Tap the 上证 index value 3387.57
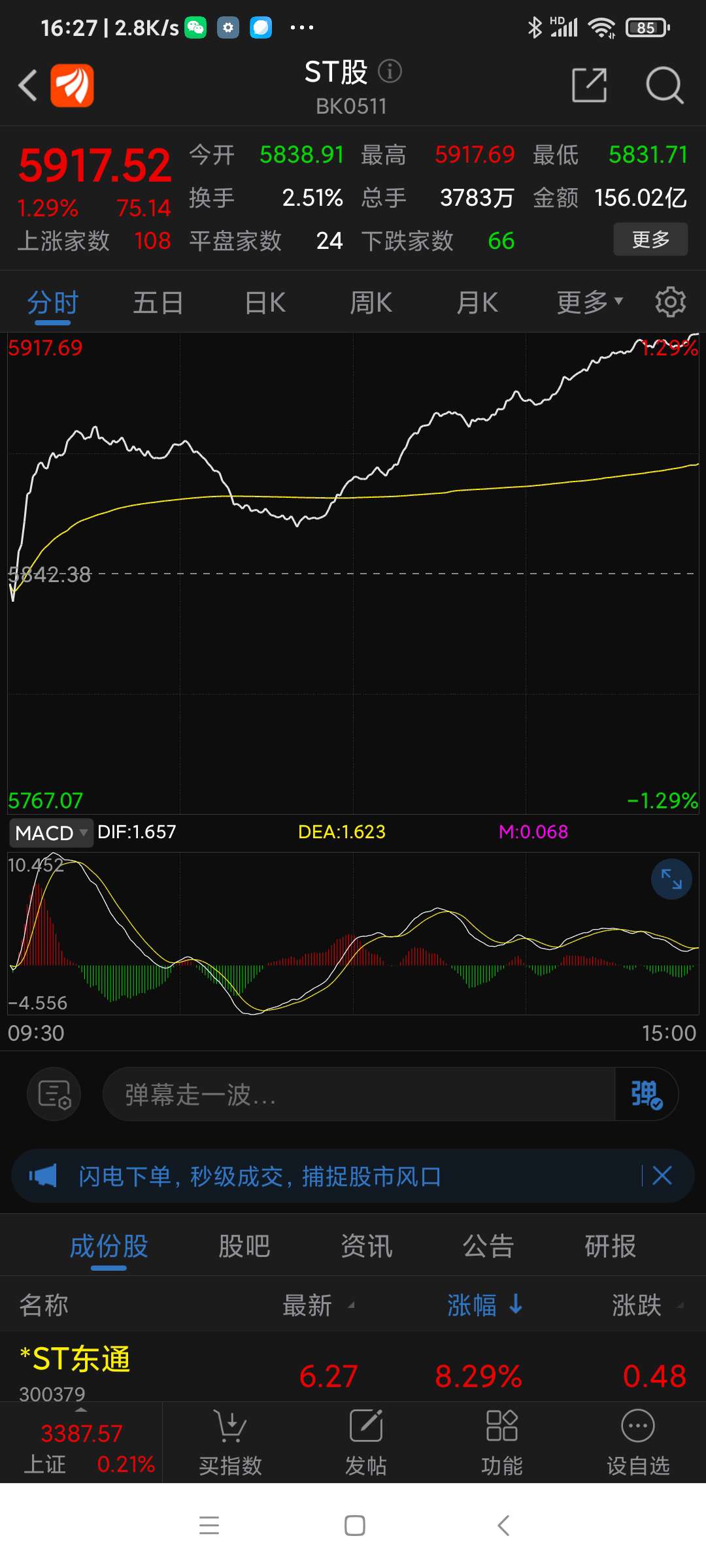This screenshot has width=706, height=1568. (82, 1433)
